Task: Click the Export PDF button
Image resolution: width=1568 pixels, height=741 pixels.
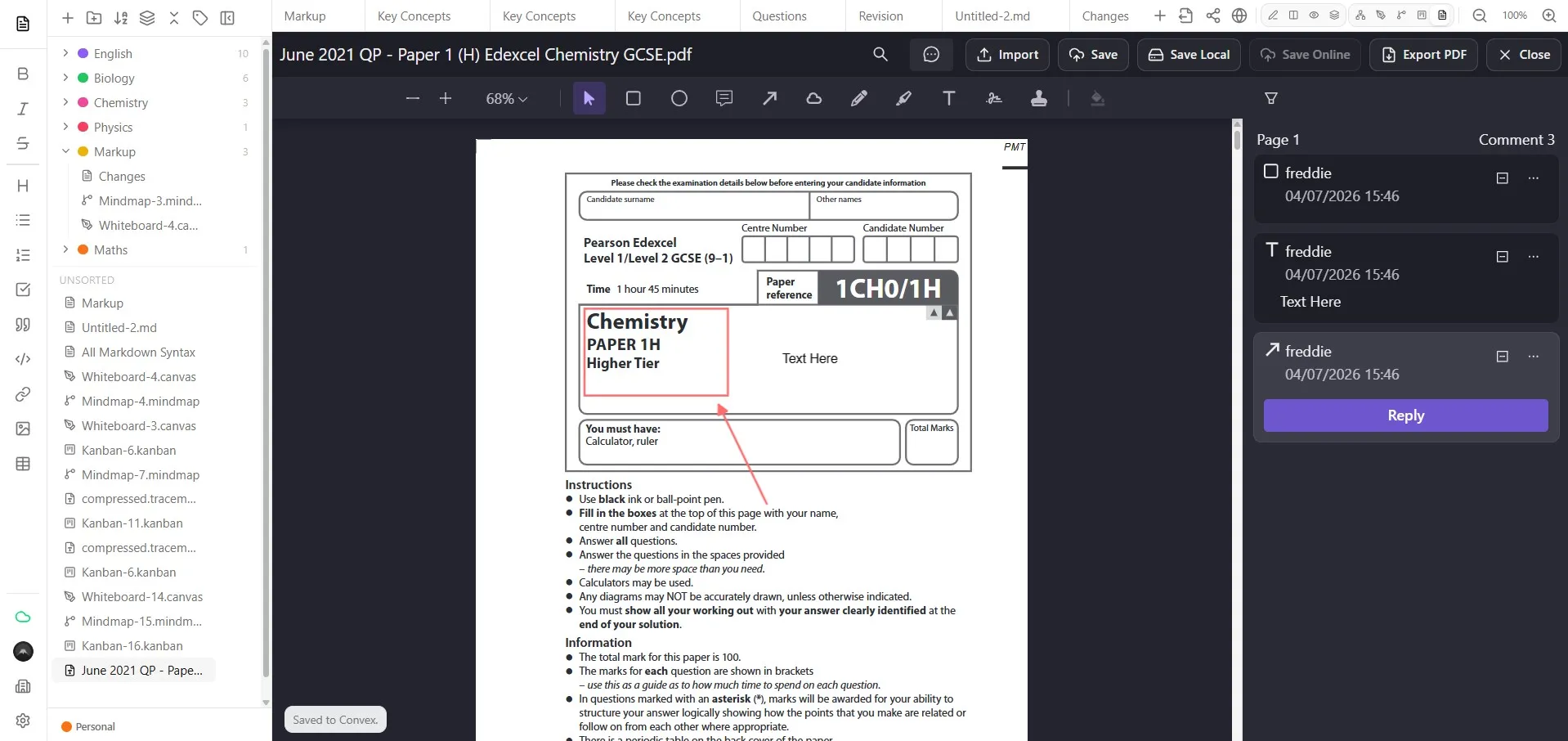Action: 1423,54
